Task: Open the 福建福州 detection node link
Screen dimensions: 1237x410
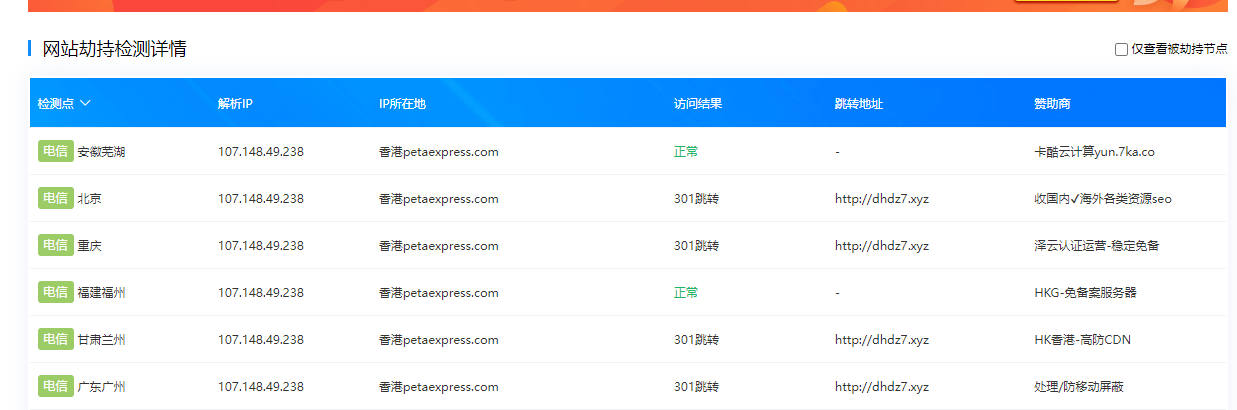Action: click(x=101, y=293)
